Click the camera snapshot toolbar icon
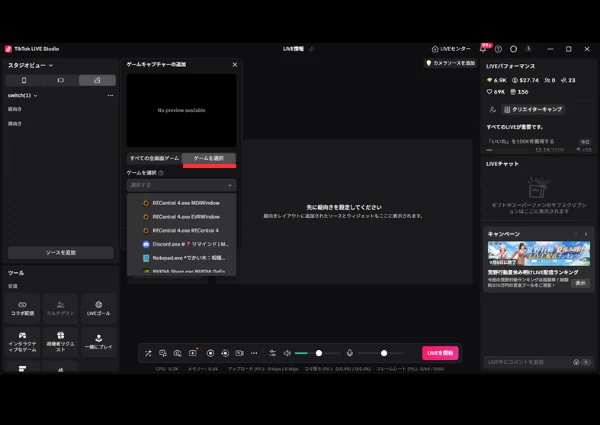Viewport: 600px width, 425px height. click(177, 353)
